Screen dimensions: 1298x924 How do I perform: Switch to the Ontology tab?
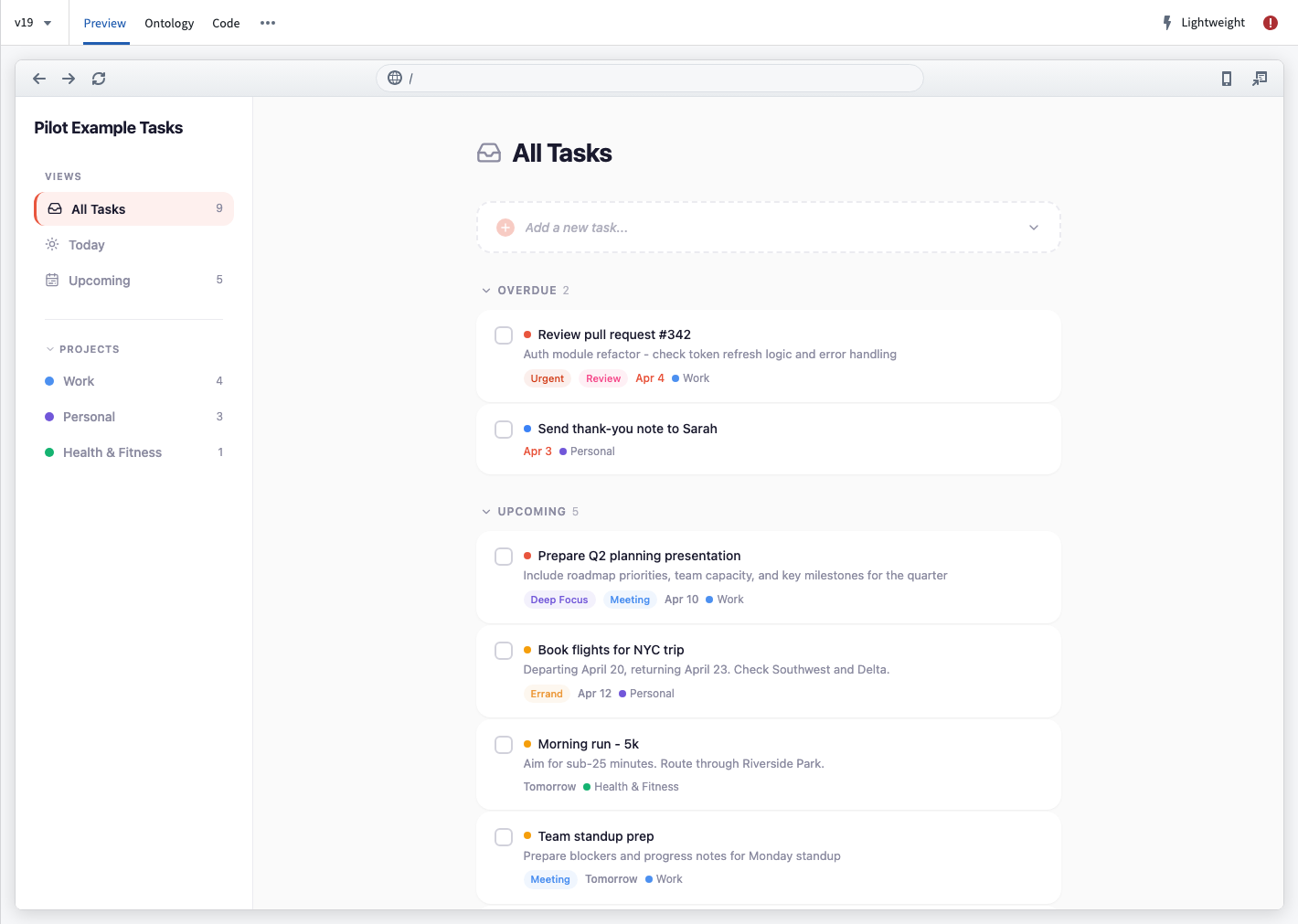click(x=169, y=23)
